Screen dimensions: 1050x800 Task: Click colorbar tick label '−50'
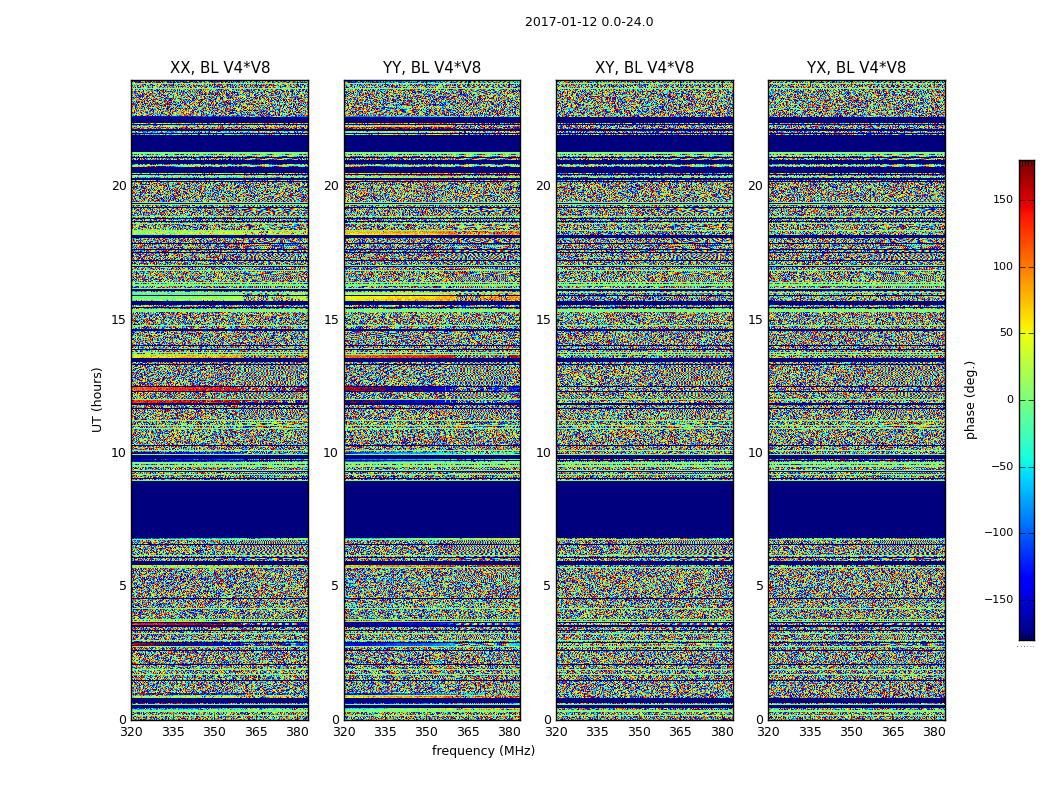(x=1002, y=466)
